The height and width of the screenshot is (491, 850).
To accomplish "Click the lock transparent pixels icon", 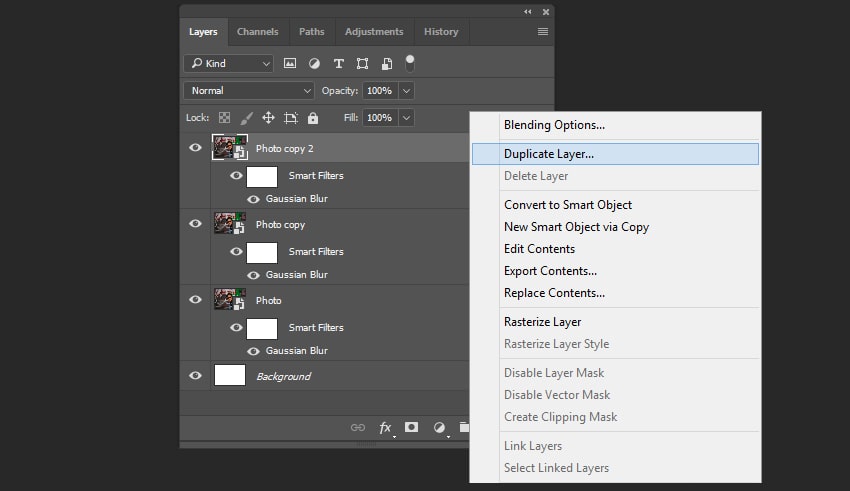I will point(225,118).
